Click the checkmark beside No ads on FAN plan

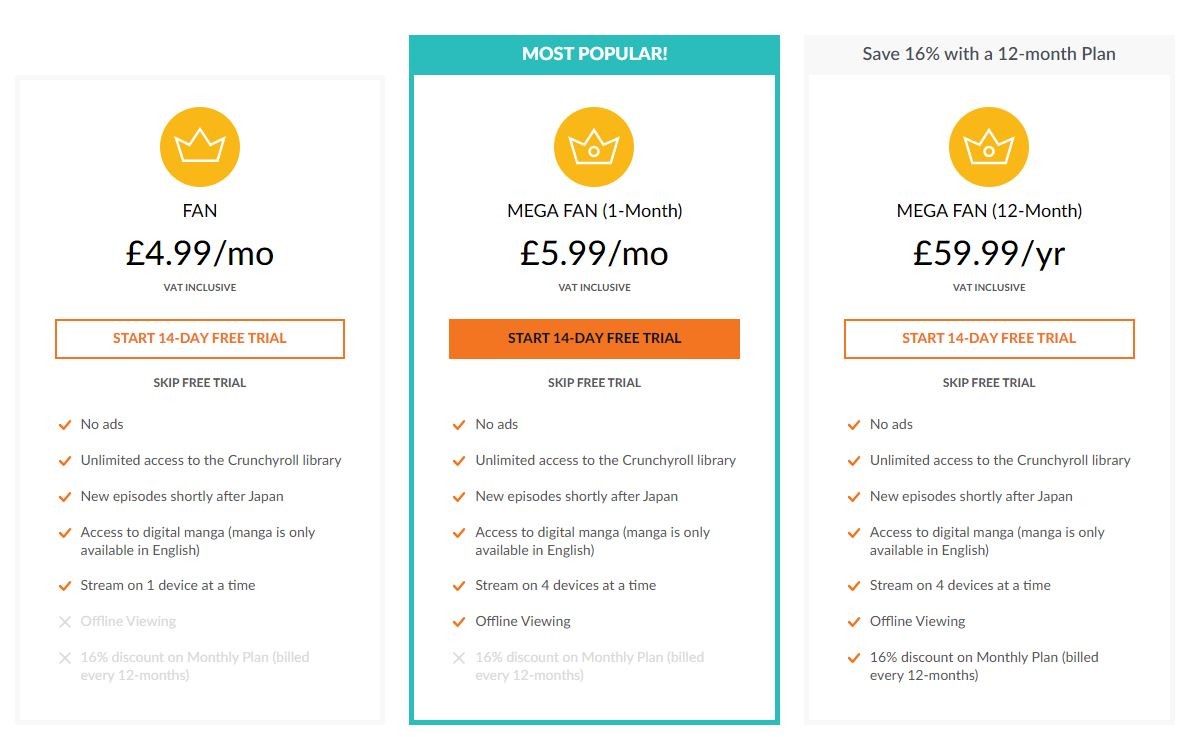(x=62, y=424)
